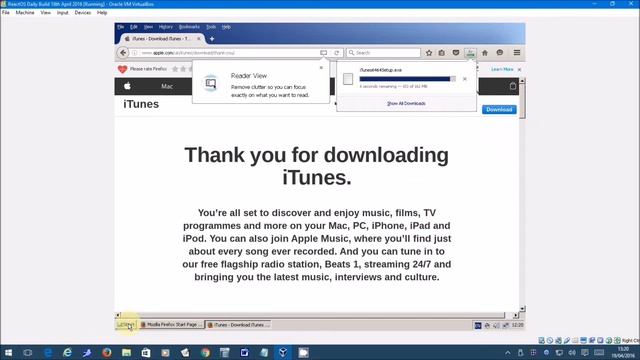Click the Reader View illustration icon
The height and width of the screenshot is (360, 640).
(x=211, y=83)
